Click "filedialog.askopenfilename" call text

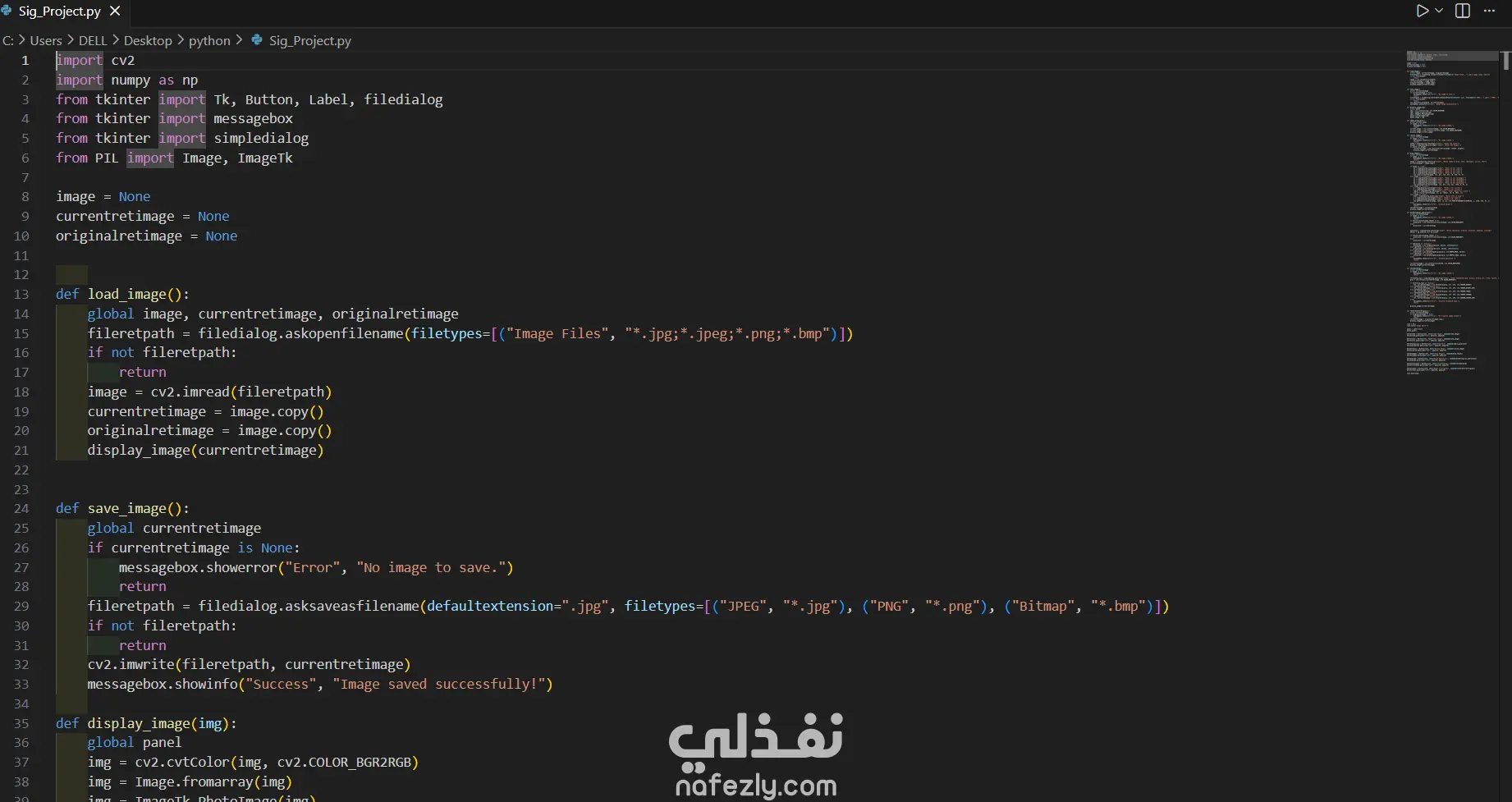pos(300,333)
